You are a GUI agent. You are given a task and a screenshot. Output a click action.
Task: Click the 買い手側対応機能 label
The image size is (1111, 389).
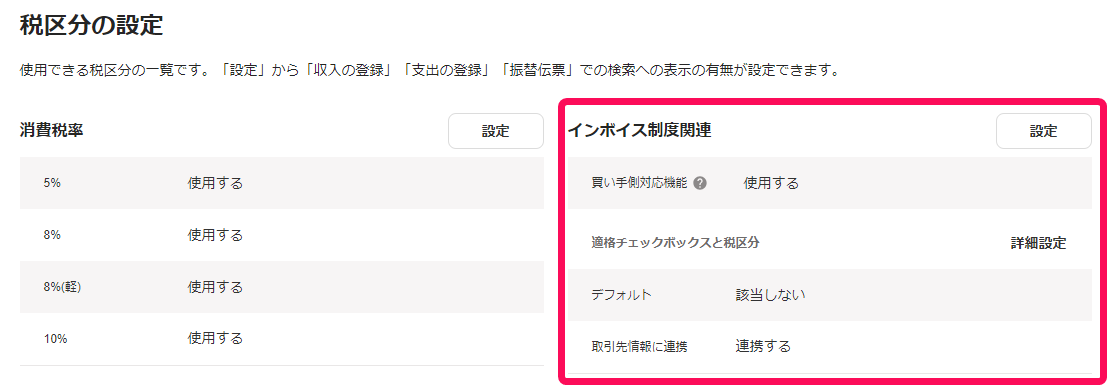tap(639, 184)
